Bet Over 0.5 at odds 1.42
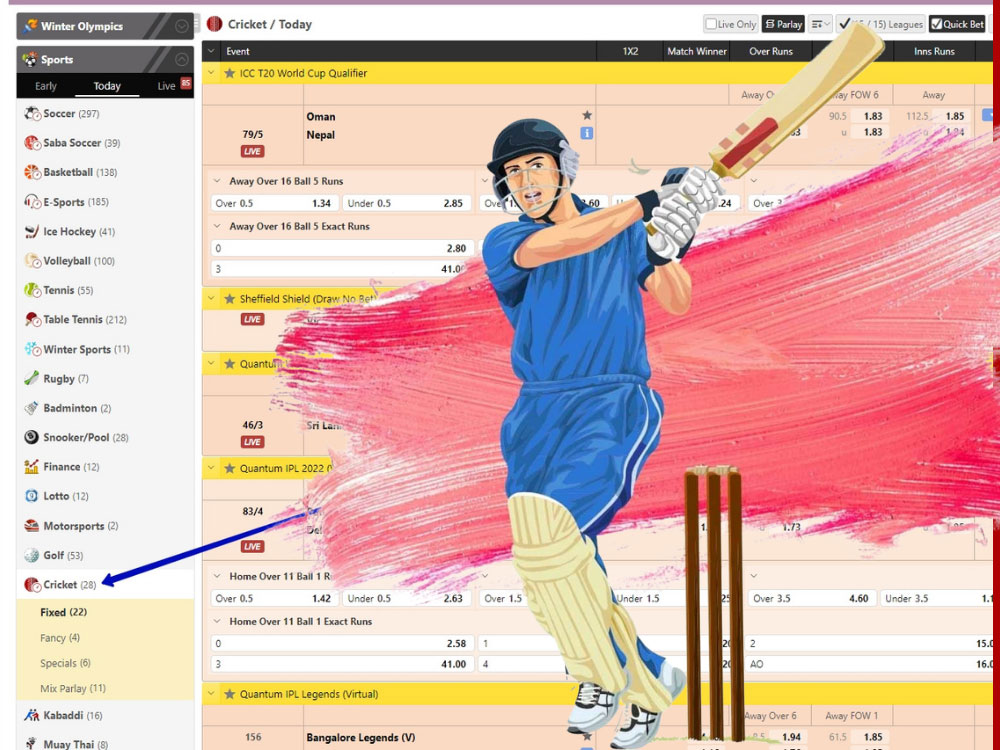Viewport: 1000px width, 750px height. [274, 598]
